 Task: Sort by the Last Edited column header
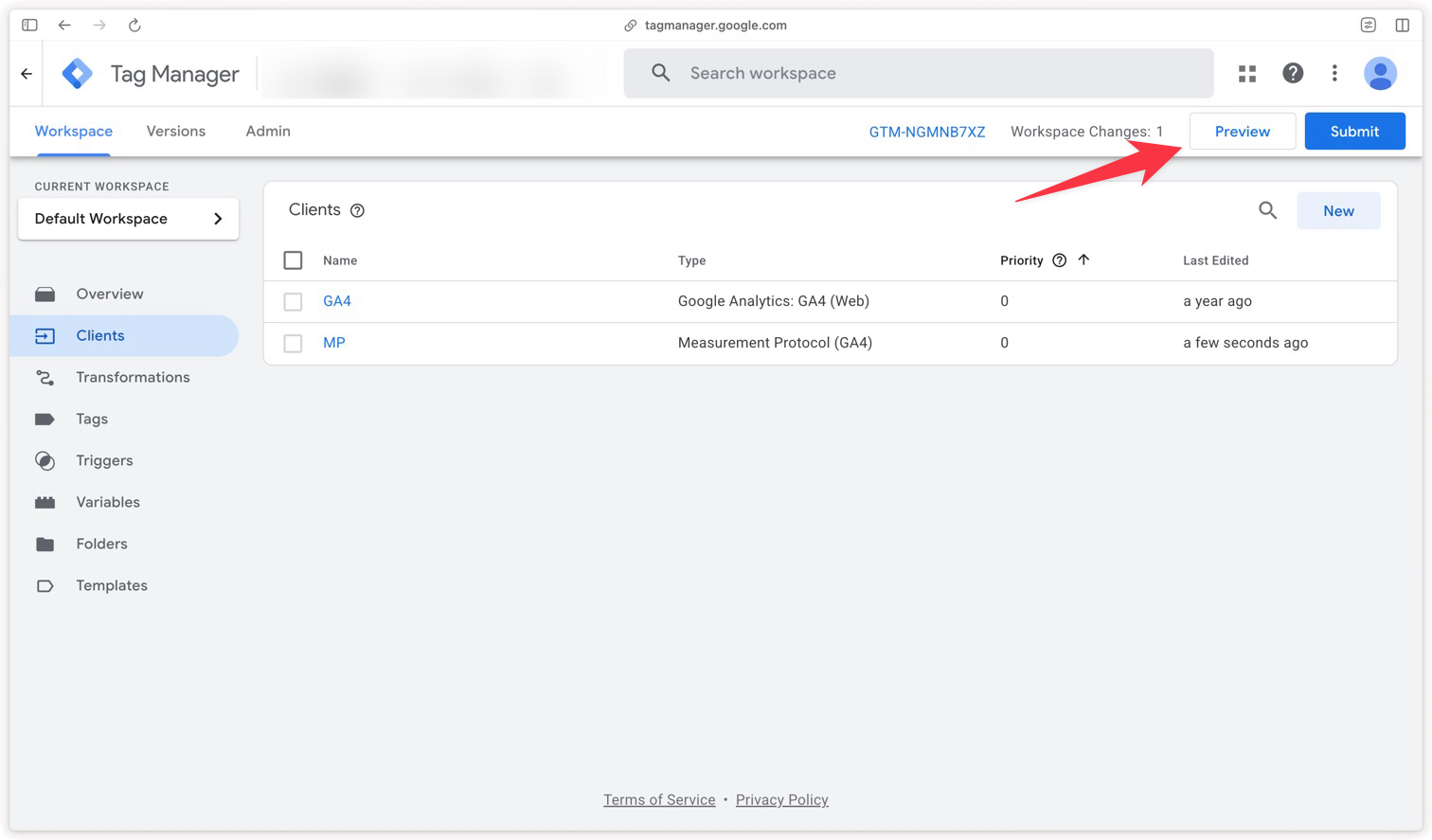coord(1215,260)
